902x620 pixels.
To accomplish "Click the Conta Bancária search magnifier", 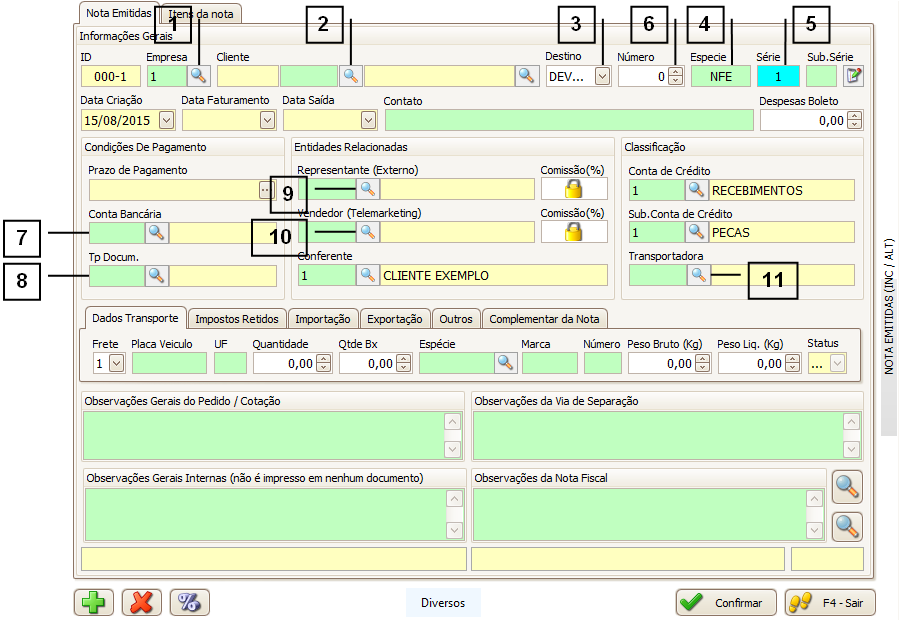I will pos(156,233).
